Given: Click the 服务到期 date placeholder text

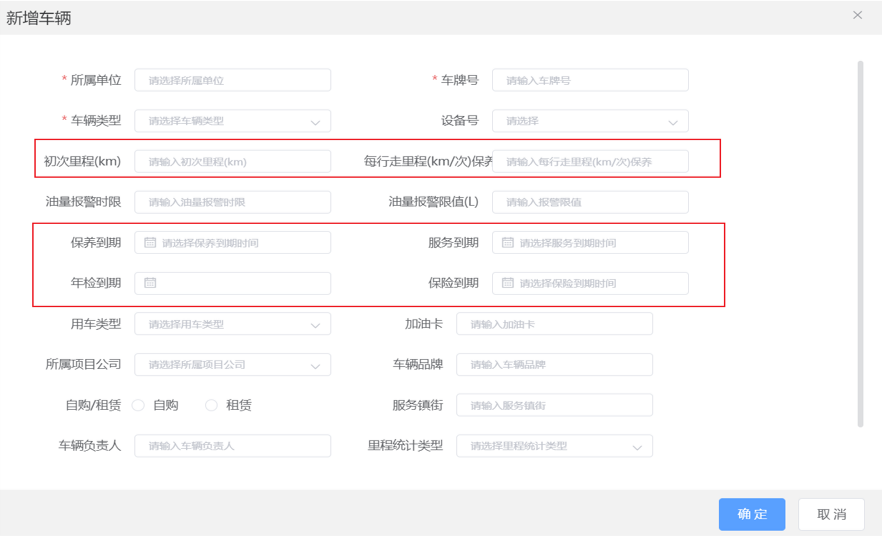Looking at the screenshot, I should (568, 243).
